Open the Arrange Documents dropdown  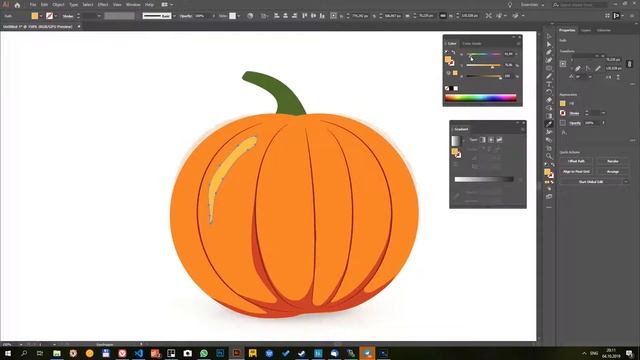pyautogui.click(x=167, y=5)
